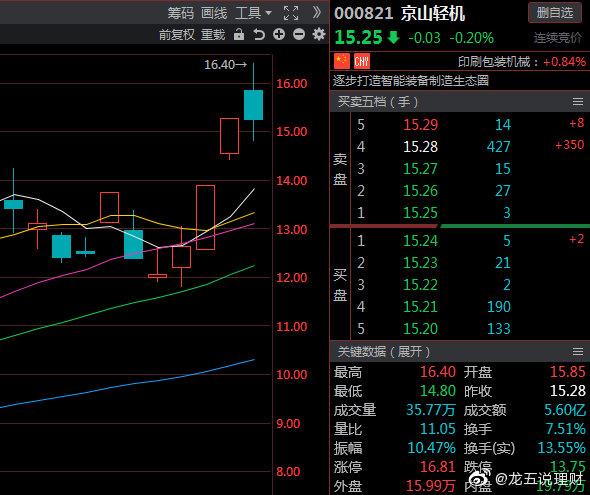Click the double chevron collapse icon
Screen dimensions: 590x495
pyautogui.click(x=317, y=13)
